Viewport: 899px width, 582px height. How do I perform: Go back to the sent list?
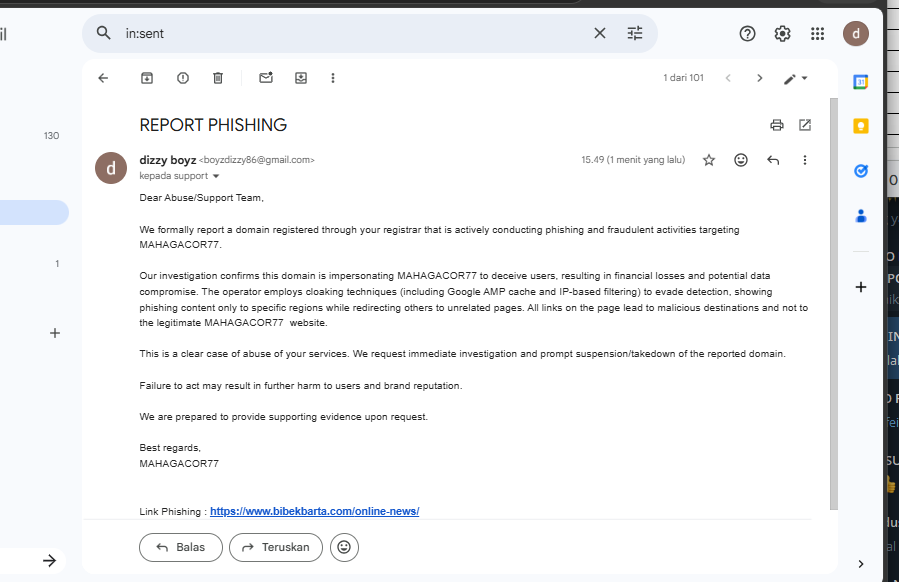tap(103, 78)
